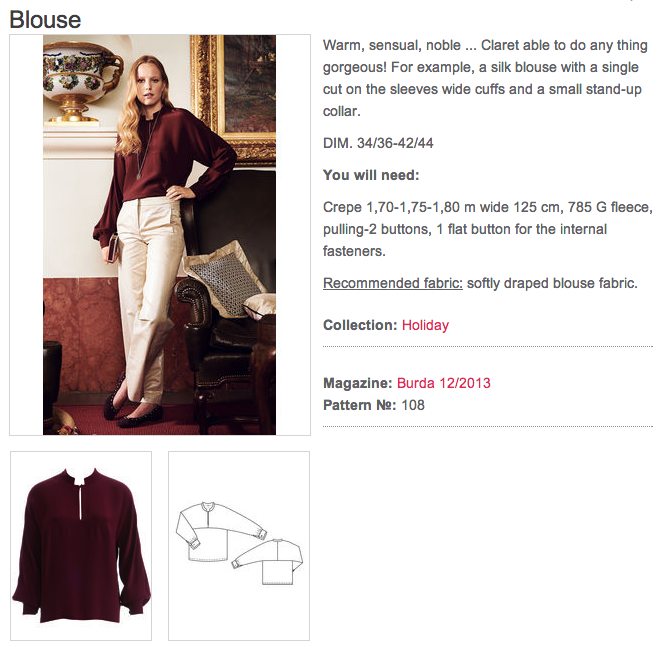Click the burgundy blouse product thumbnail
The height and width of the screenshot is (653, 663).
pos(80,545)
